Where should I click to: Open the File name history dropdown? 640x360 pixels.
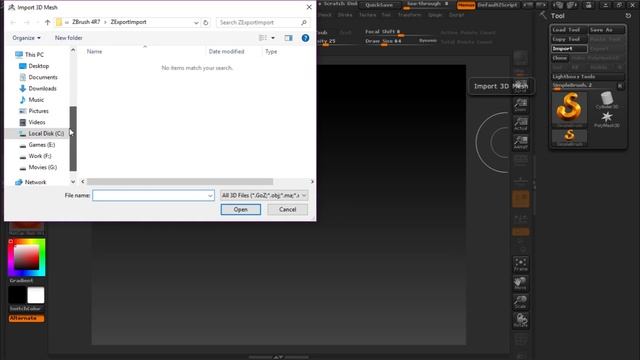[x=210, y=196]
